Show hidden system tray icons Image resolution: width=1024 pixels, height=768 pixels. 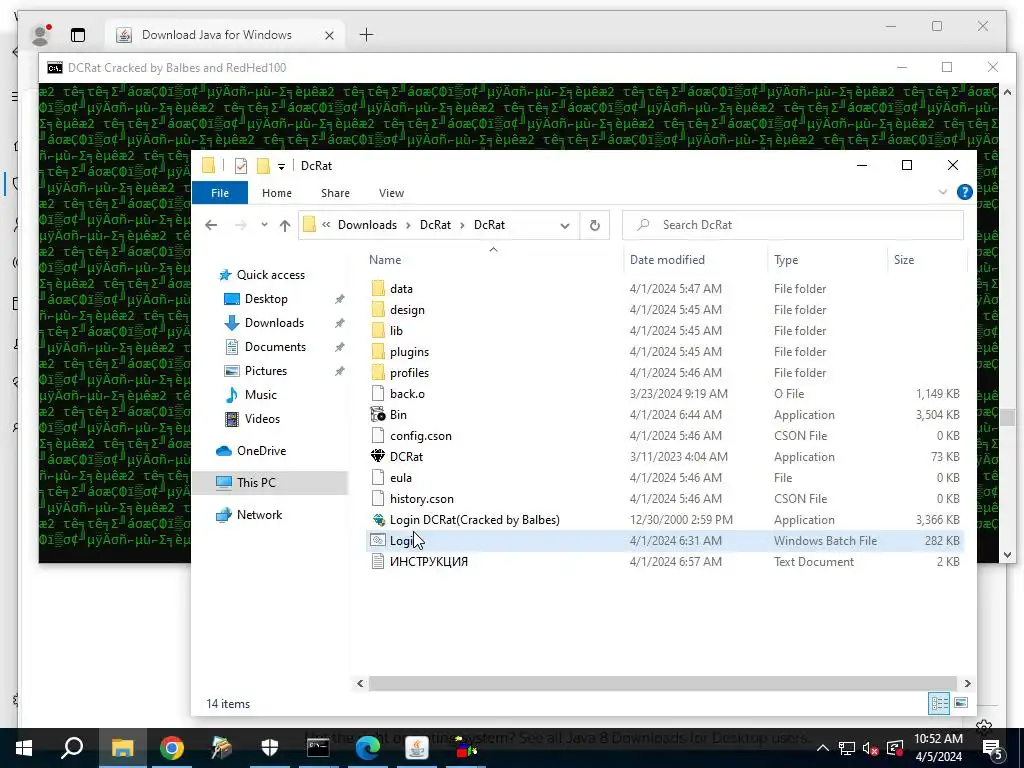(823, 748)
